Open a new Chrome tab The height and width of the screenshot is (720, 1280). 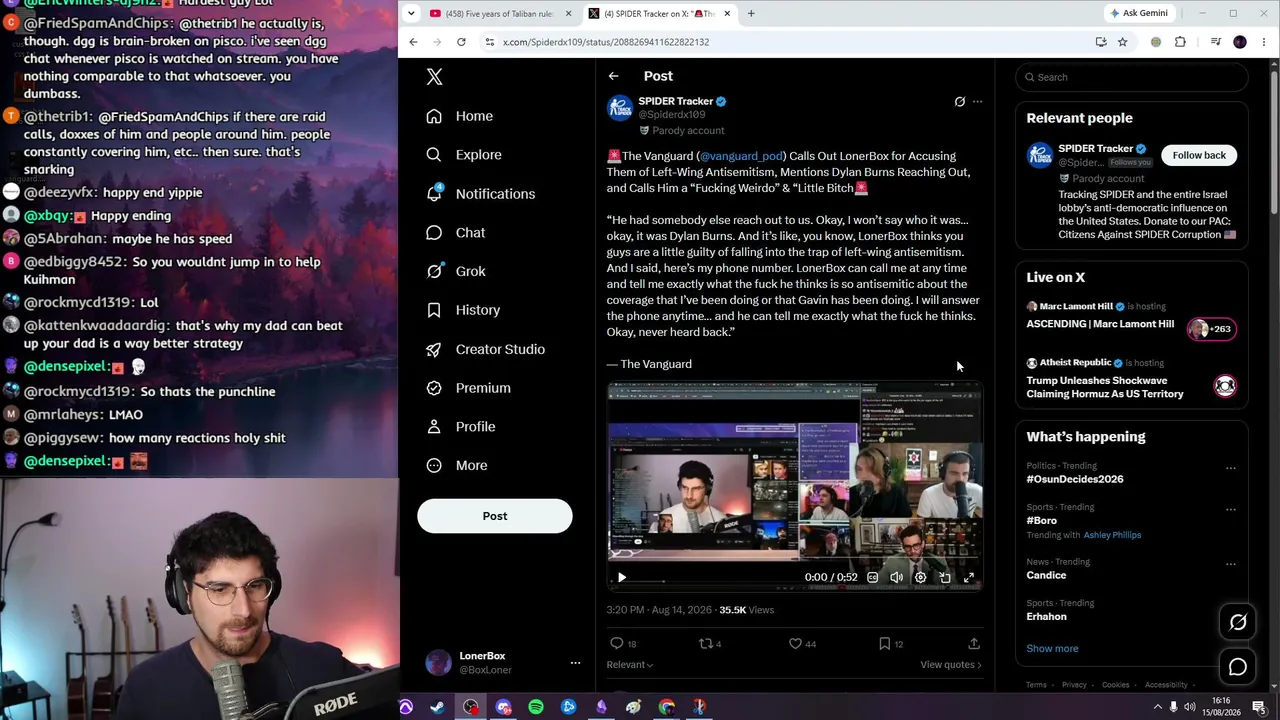click(751, 13)
